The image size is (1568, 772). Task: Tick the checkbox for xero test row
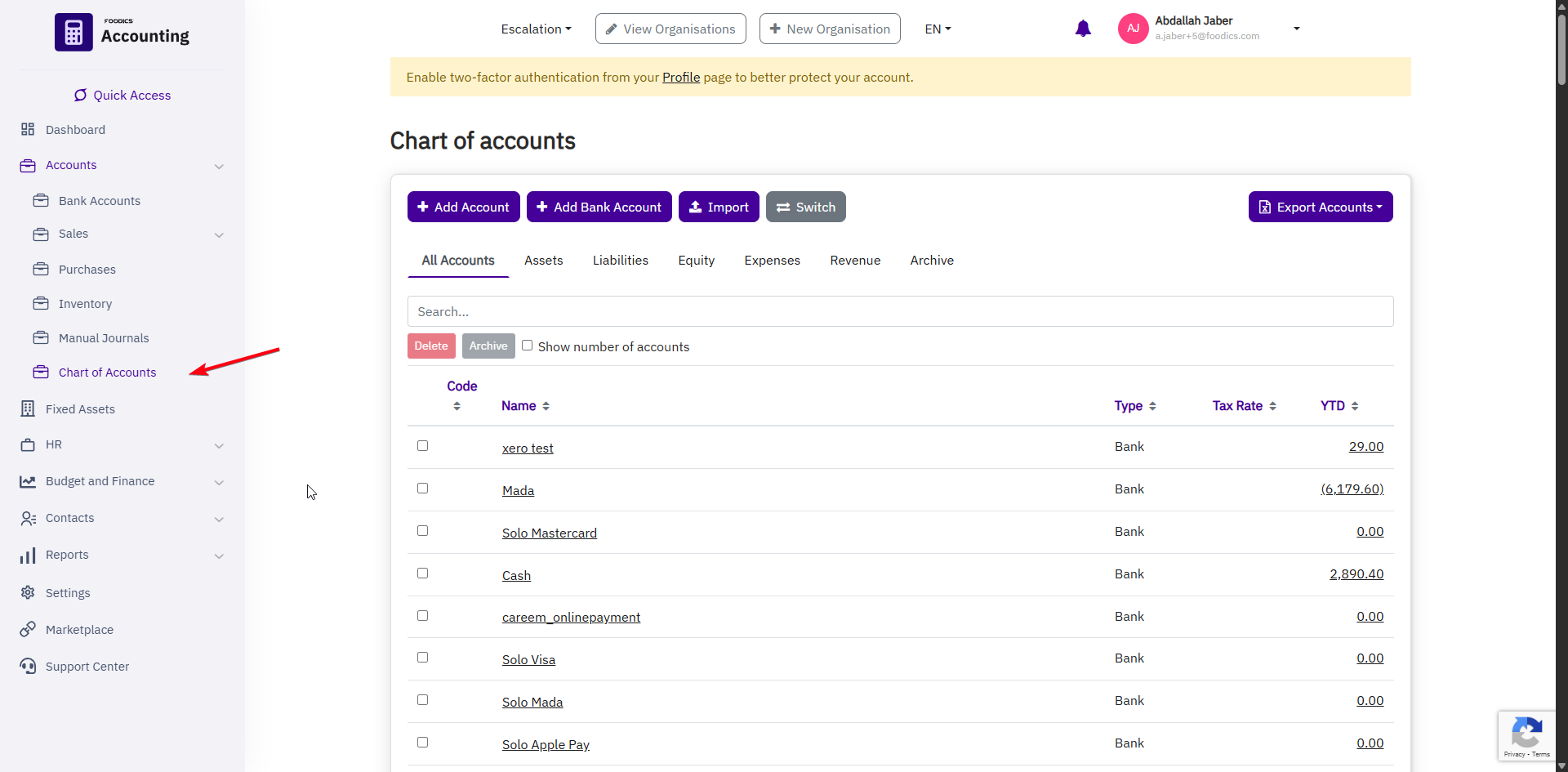click(422, 446)
